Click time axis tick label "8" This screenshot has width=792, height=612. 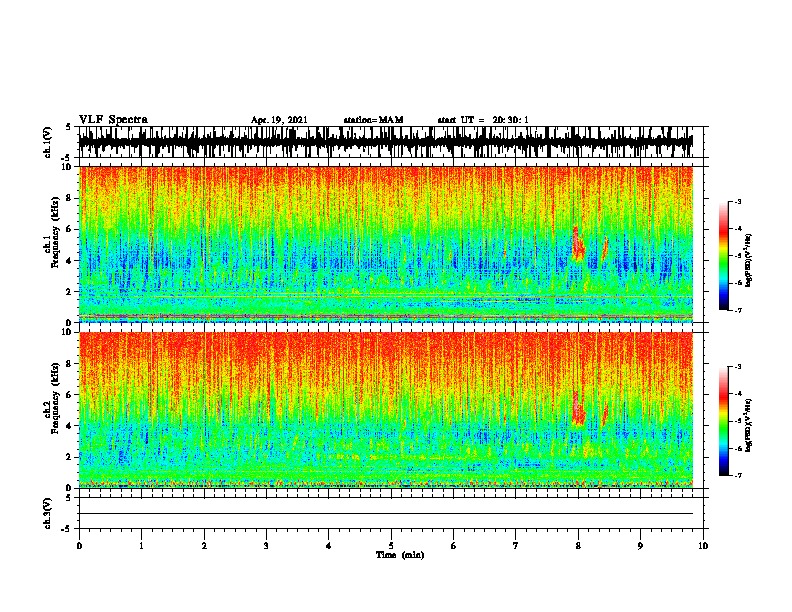[578, 546]
